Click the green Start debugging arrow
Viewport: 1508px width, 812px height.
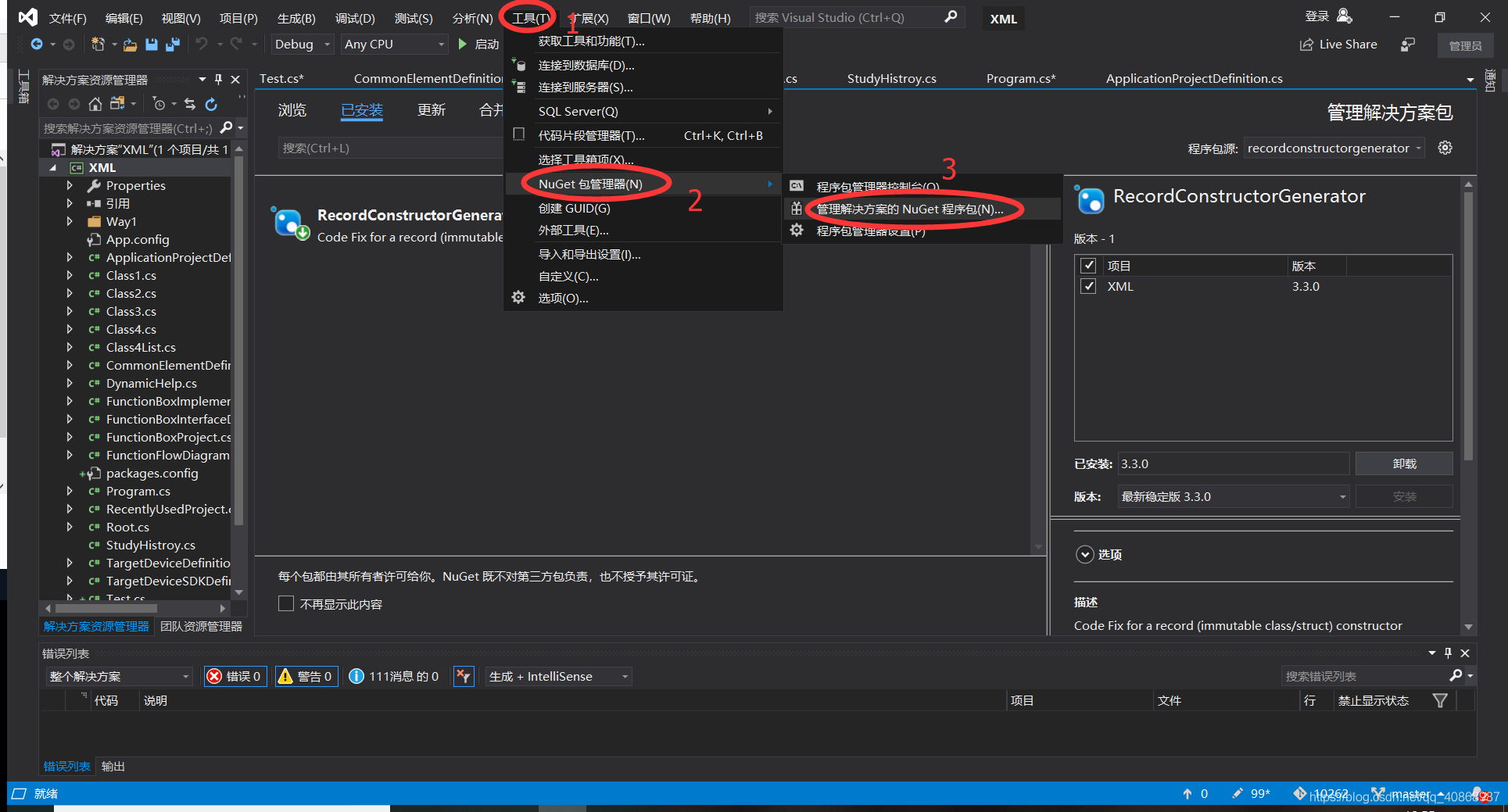462,44
